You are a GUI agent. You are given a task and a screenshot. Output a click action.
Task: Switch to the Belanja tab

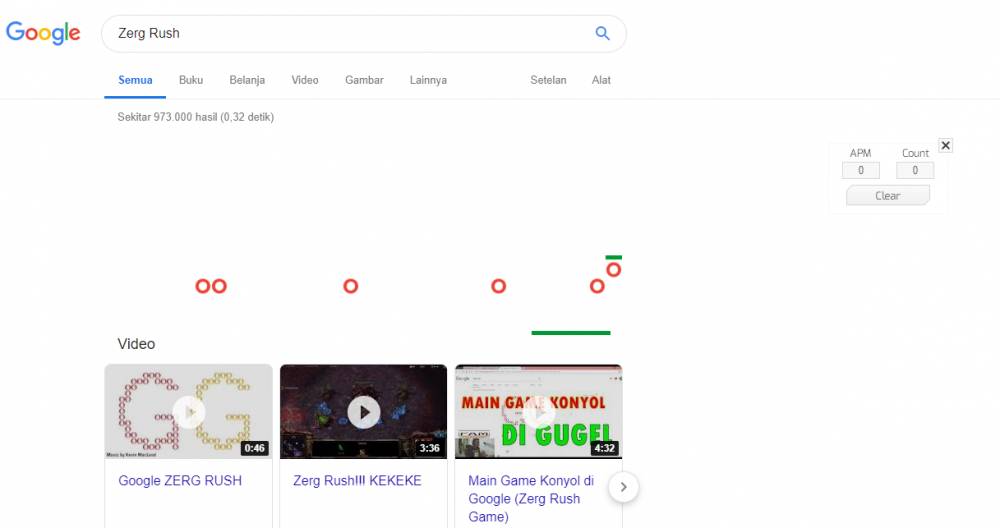[247, 80]
